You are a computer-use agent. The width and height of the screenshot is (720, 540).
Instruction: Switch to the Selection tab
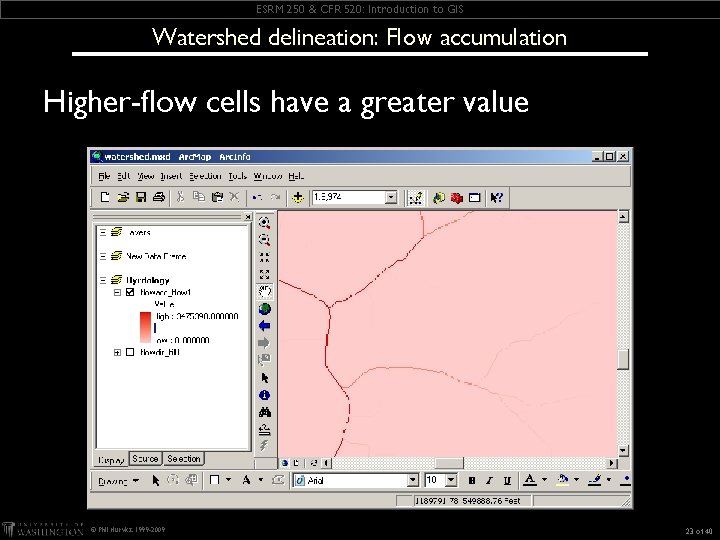tap(184, 458)
